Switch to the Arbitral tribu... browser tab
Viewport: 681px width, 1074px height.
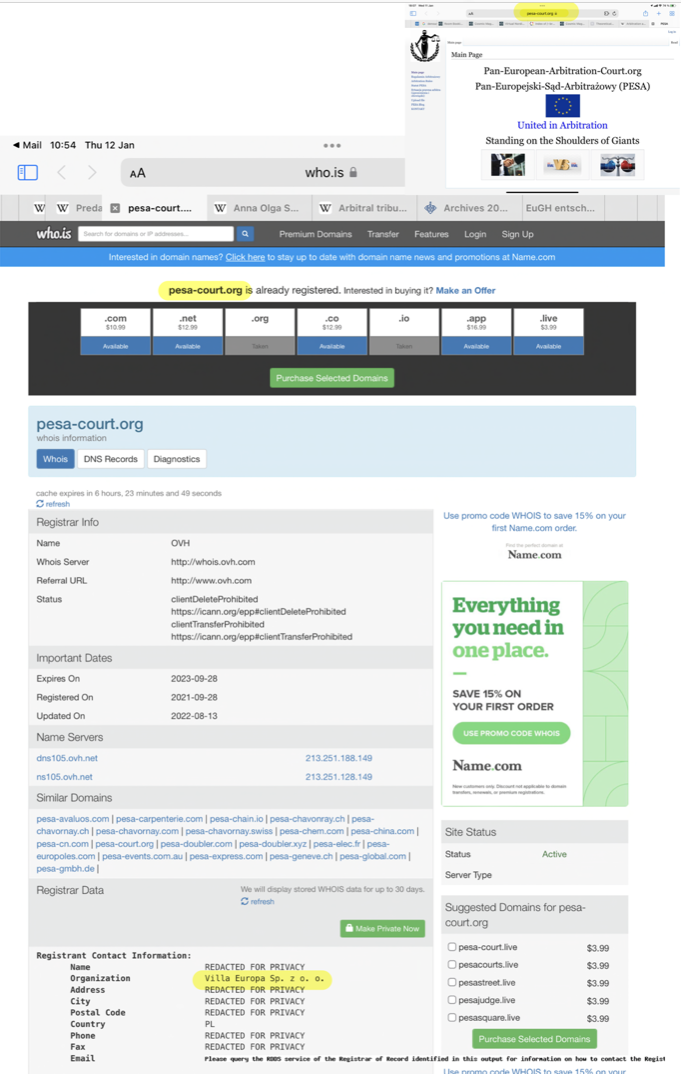[363, 208]
